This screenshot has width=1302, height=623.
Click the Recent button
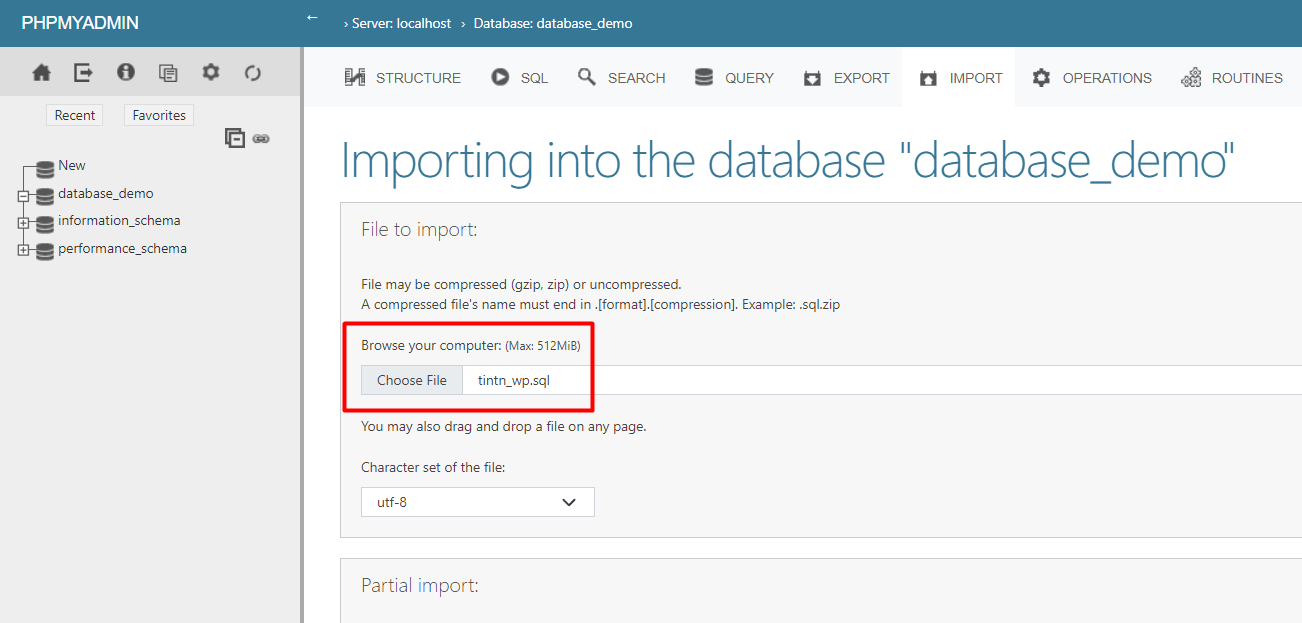[x=75, y=115]
